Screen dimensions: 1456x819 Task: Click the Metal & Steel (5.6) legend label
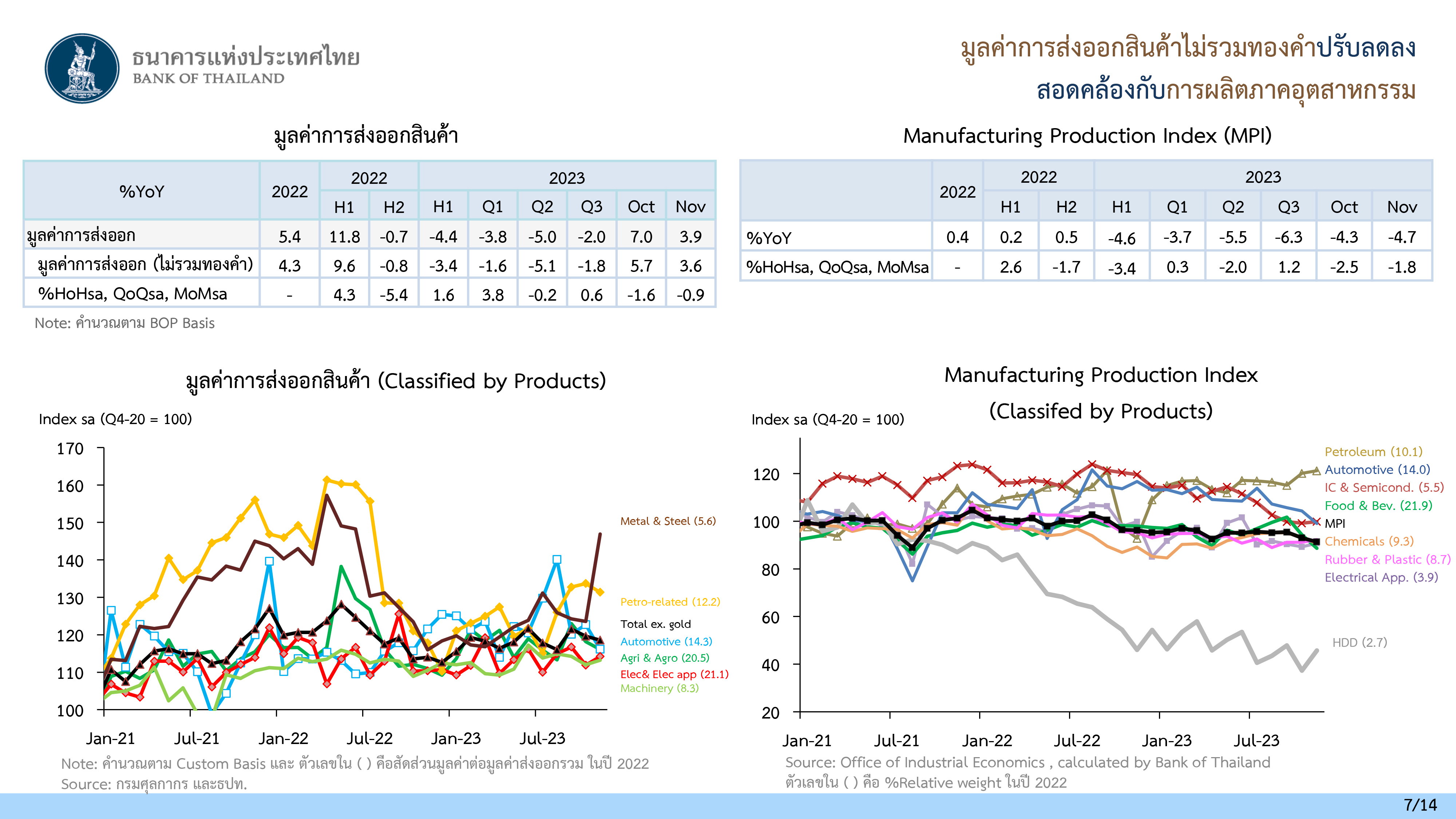point(668,521)
